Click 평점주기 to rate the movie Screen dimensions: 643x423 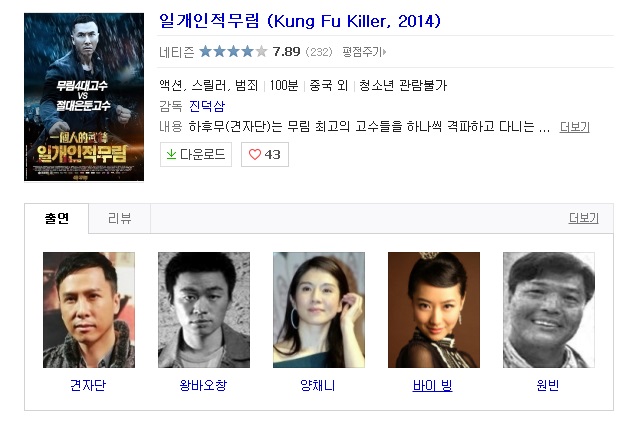pyautogui.click(x=362, y=52)
